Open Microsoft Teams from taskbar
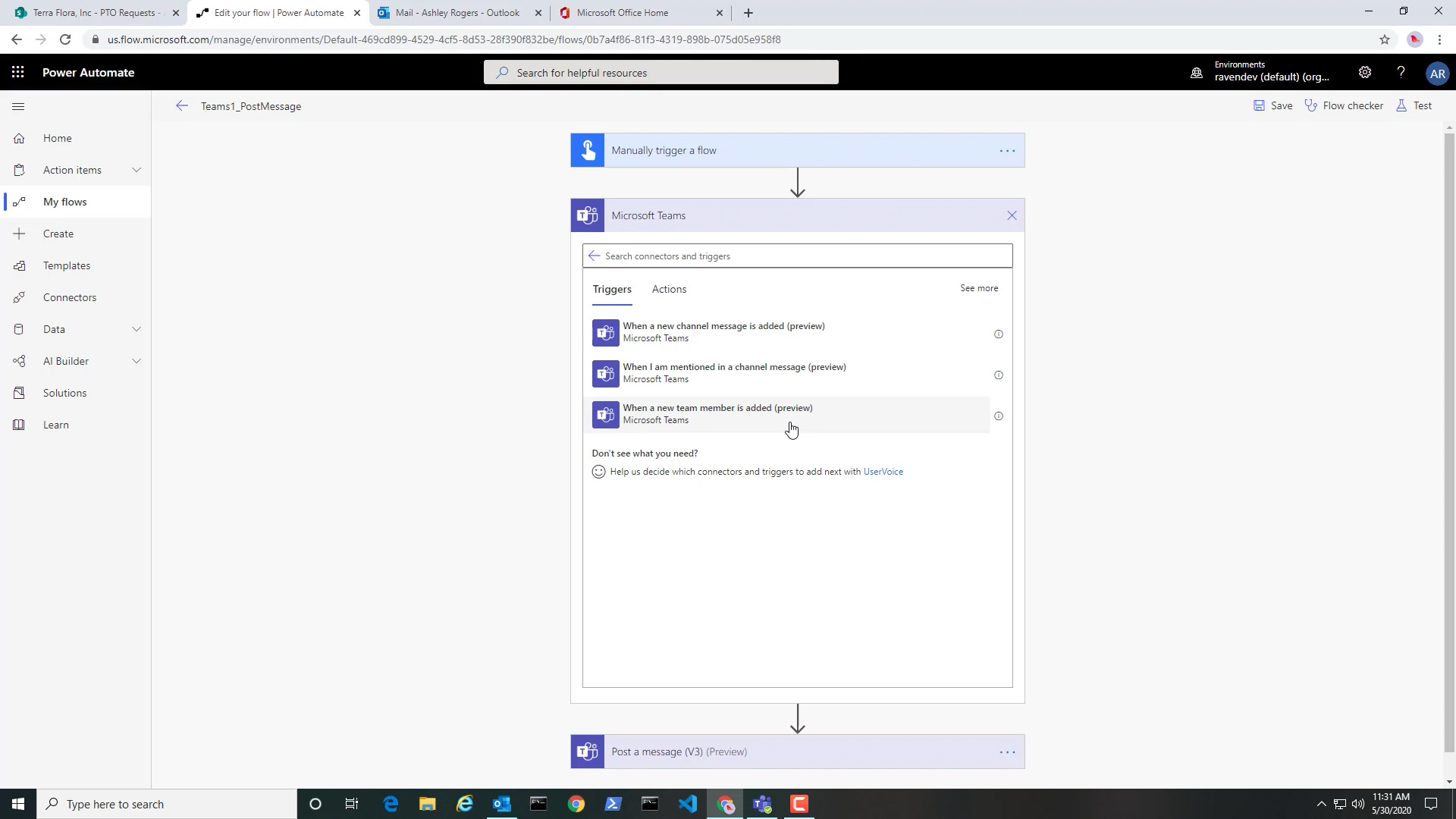The height and width of the screenshot is (819, 1456). point(762,804)
